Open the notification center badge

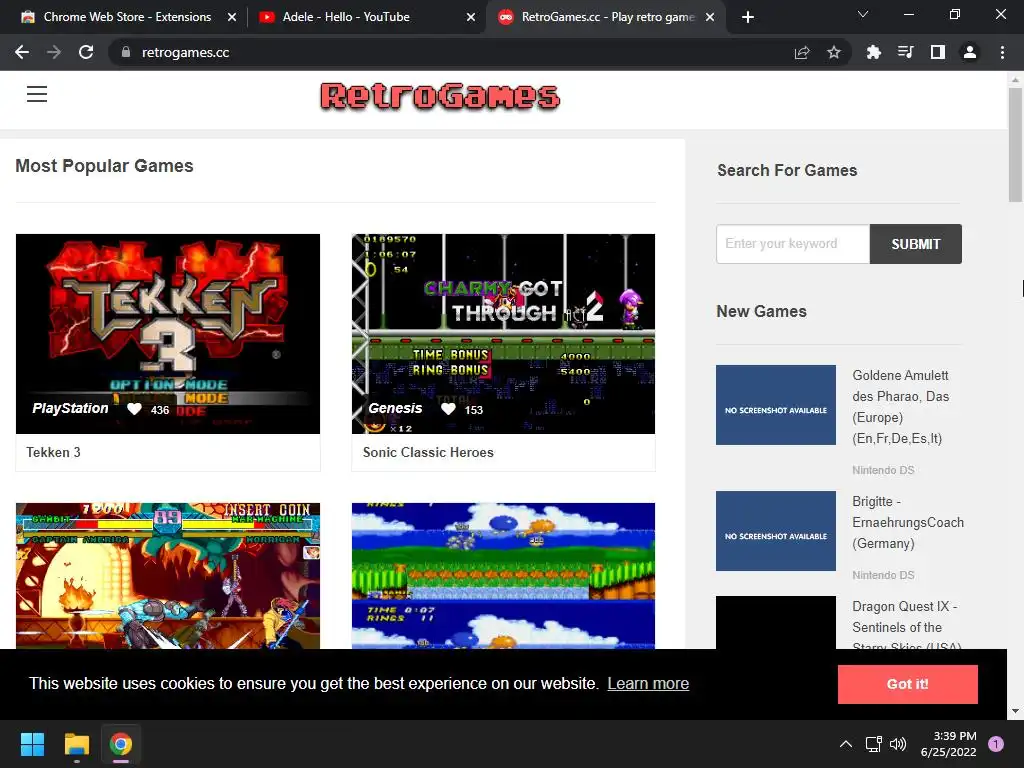coord(996,744)
